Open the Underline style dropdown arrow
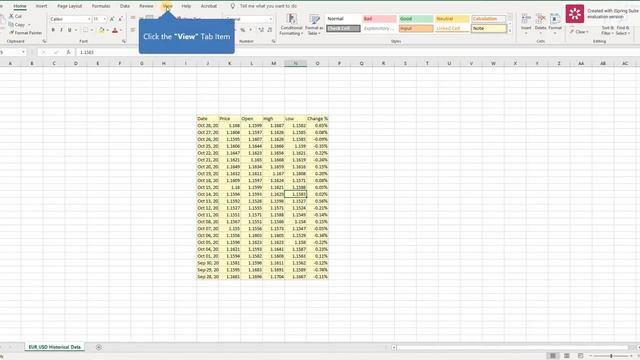 tap(76, 30)
